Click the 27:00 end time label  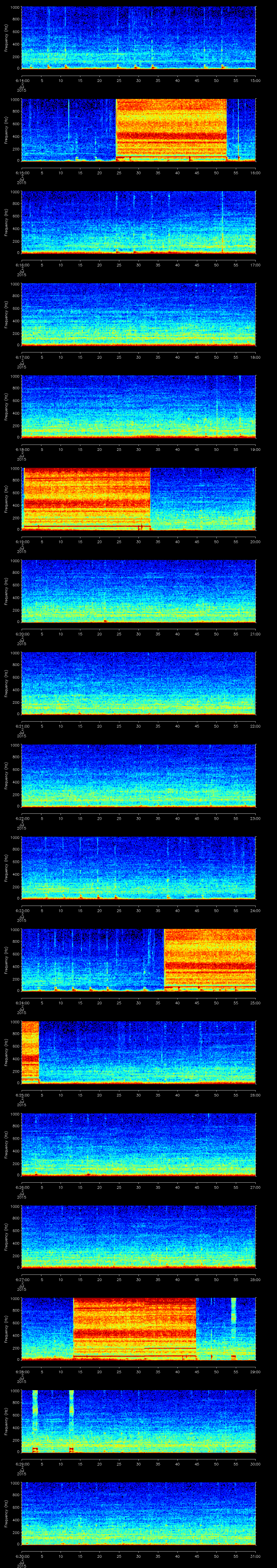(255, 1187)
